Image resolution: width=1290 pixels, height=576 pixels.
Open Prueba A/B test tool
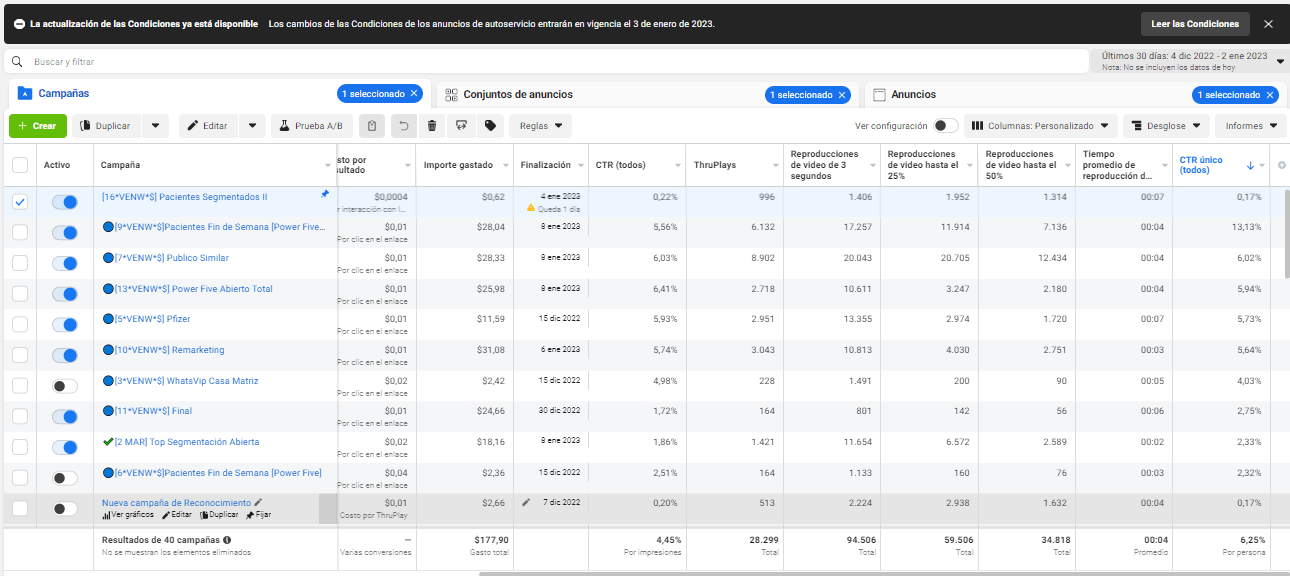pyautogui.click(x=312, y=126)
